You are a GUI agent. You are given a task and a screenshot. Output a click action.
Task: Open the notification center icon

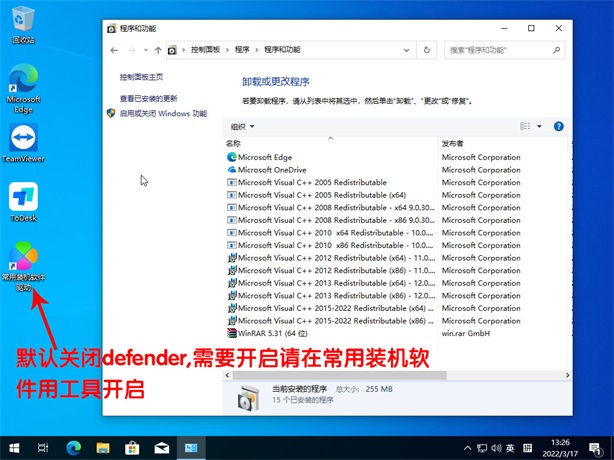tap(595, 448)
